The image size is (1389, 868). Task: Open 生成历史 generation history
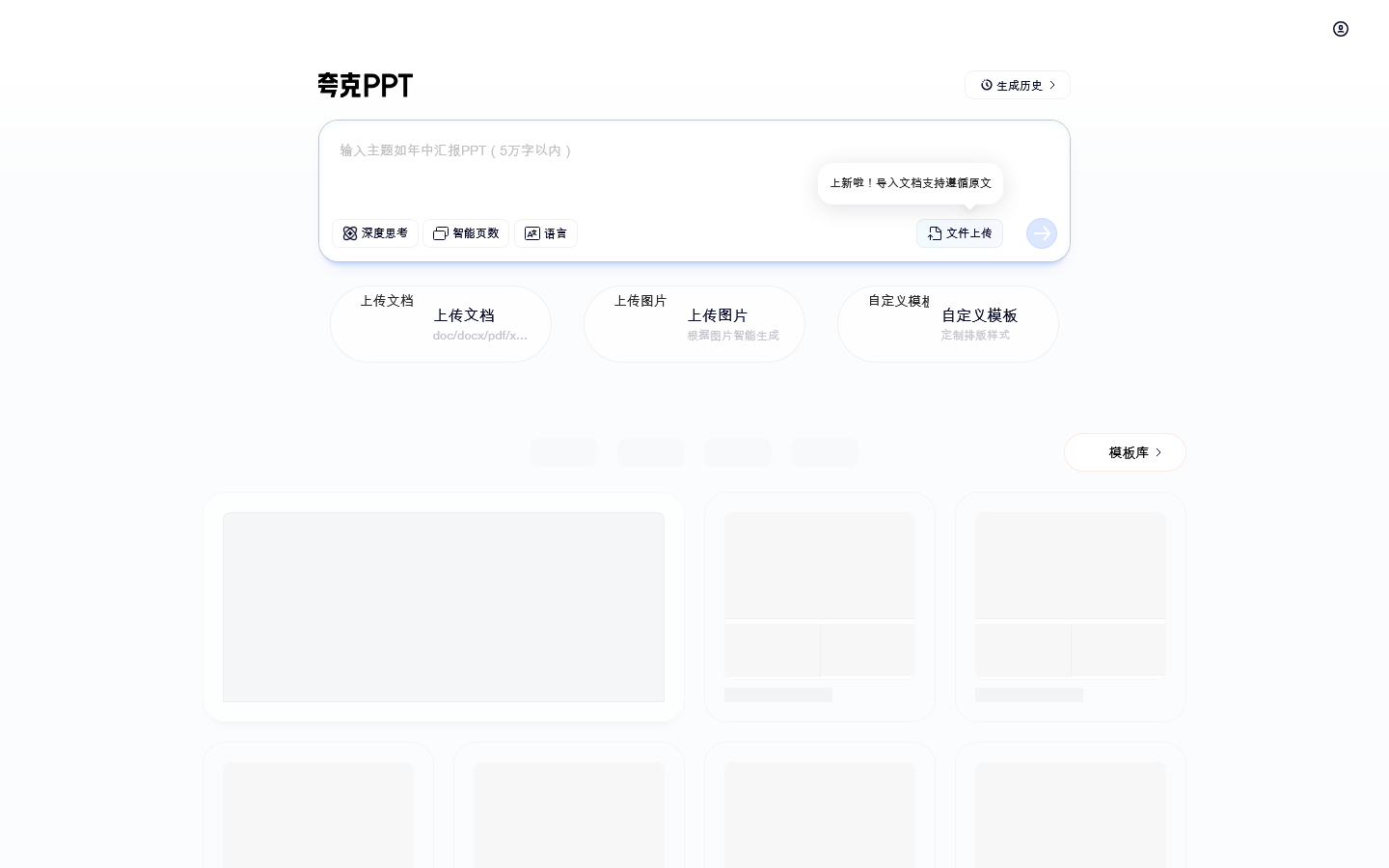click(1018, 85)
